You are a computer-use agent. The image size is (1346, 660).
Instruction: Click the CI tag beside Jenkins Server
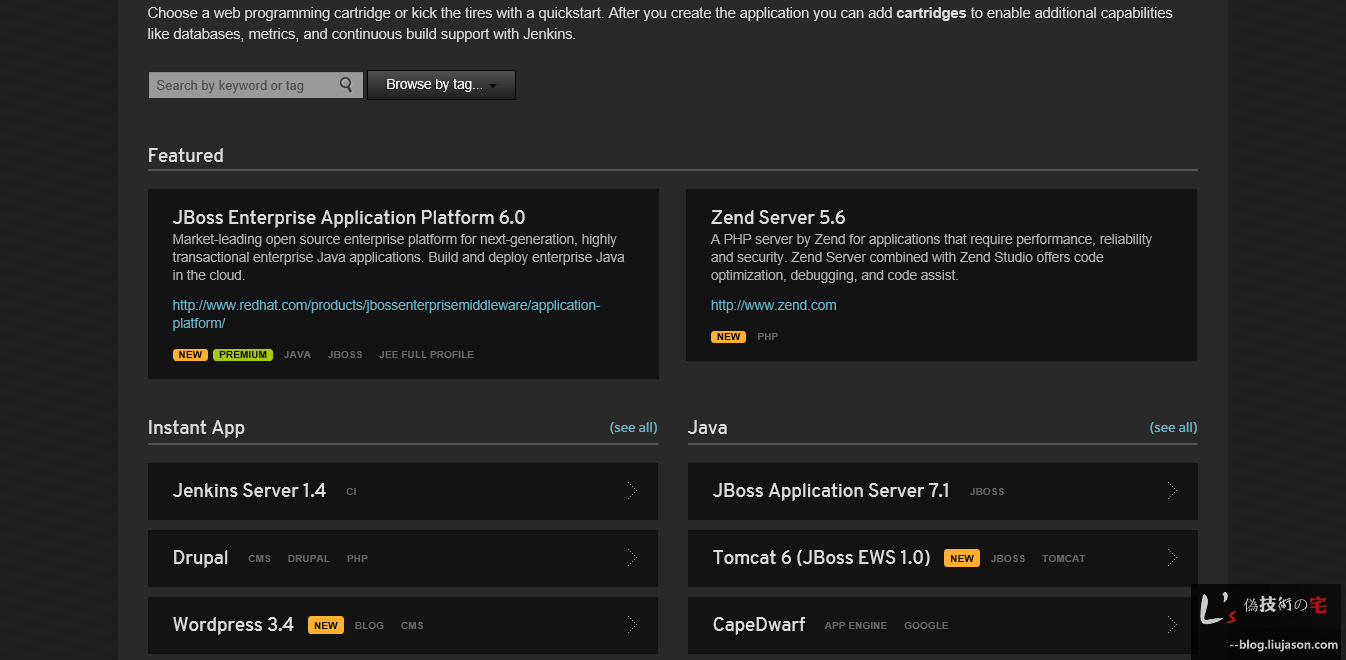351,492
